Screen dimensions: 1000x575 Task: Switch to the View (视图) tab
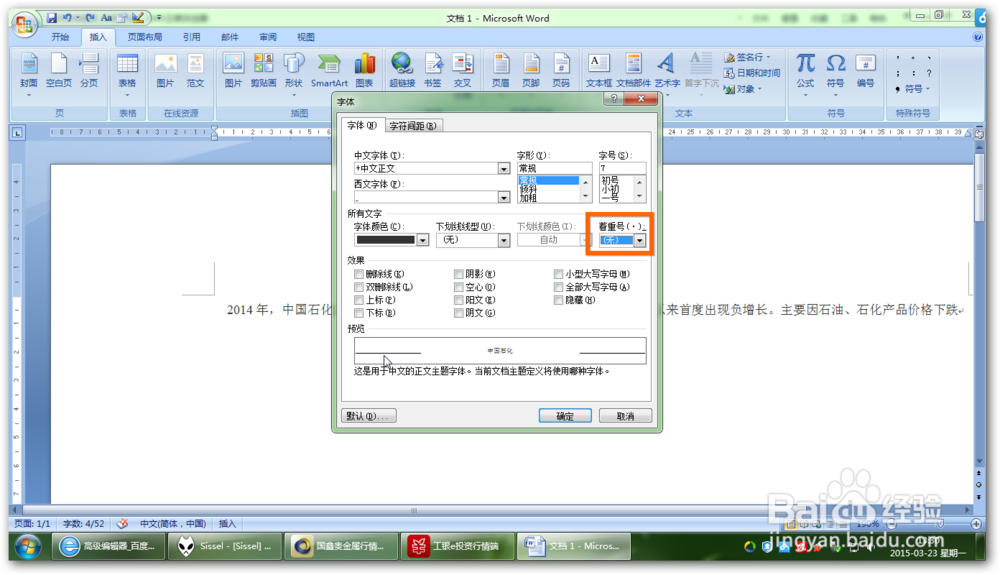305,37
